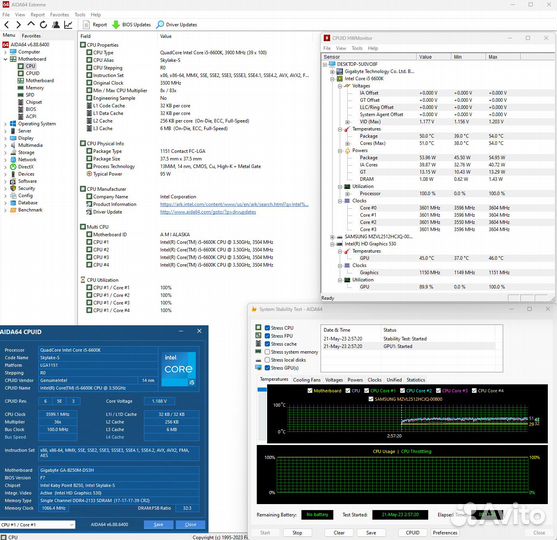
Task: Open the aida64.com Driver Update link
Action: [208, 212]
